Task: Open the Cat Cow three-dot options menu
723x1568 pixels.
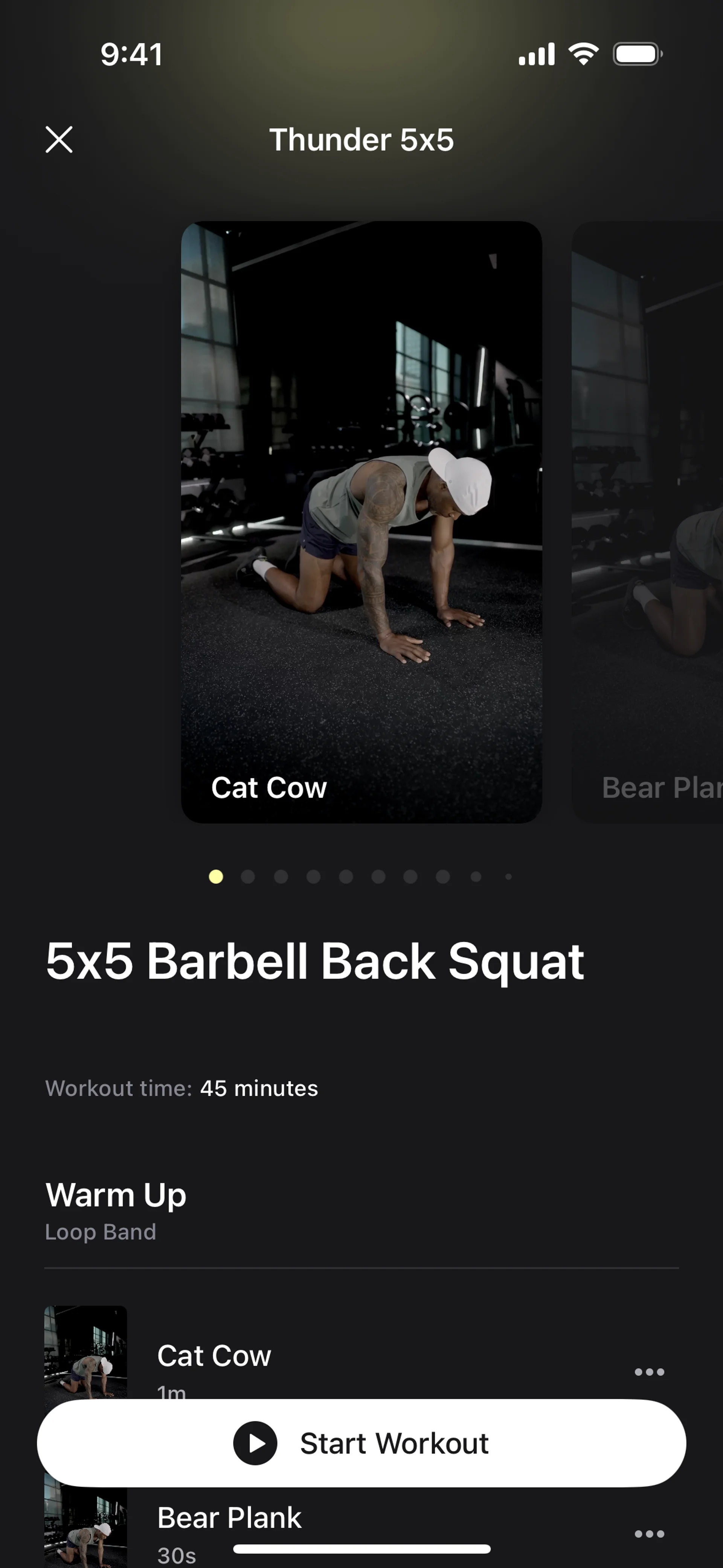Action: click(x=649, y=1371)
